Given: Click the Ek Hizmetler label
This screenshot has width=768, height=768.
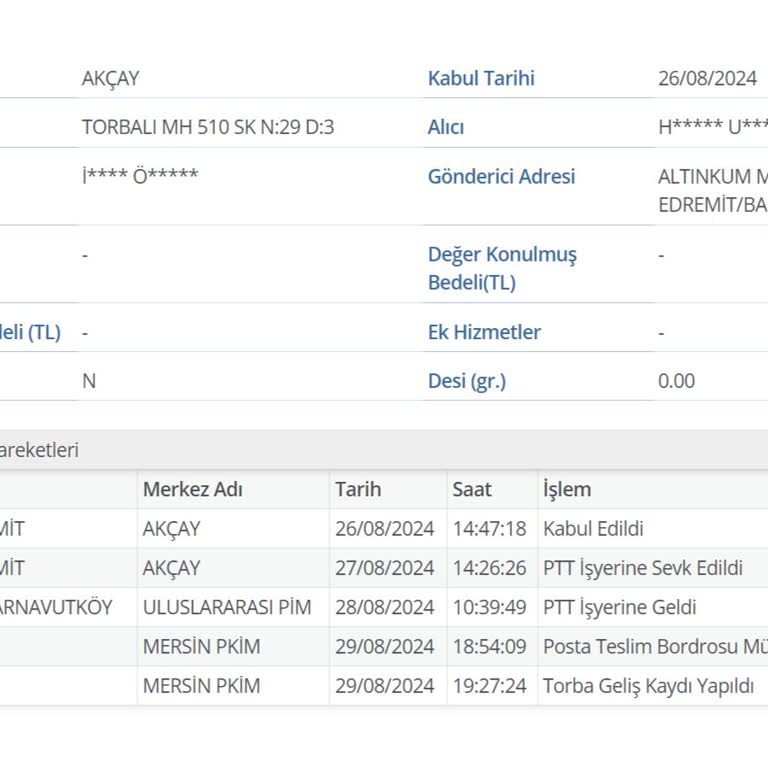Looking at the screenshot, I should click(x=484, y=332).
